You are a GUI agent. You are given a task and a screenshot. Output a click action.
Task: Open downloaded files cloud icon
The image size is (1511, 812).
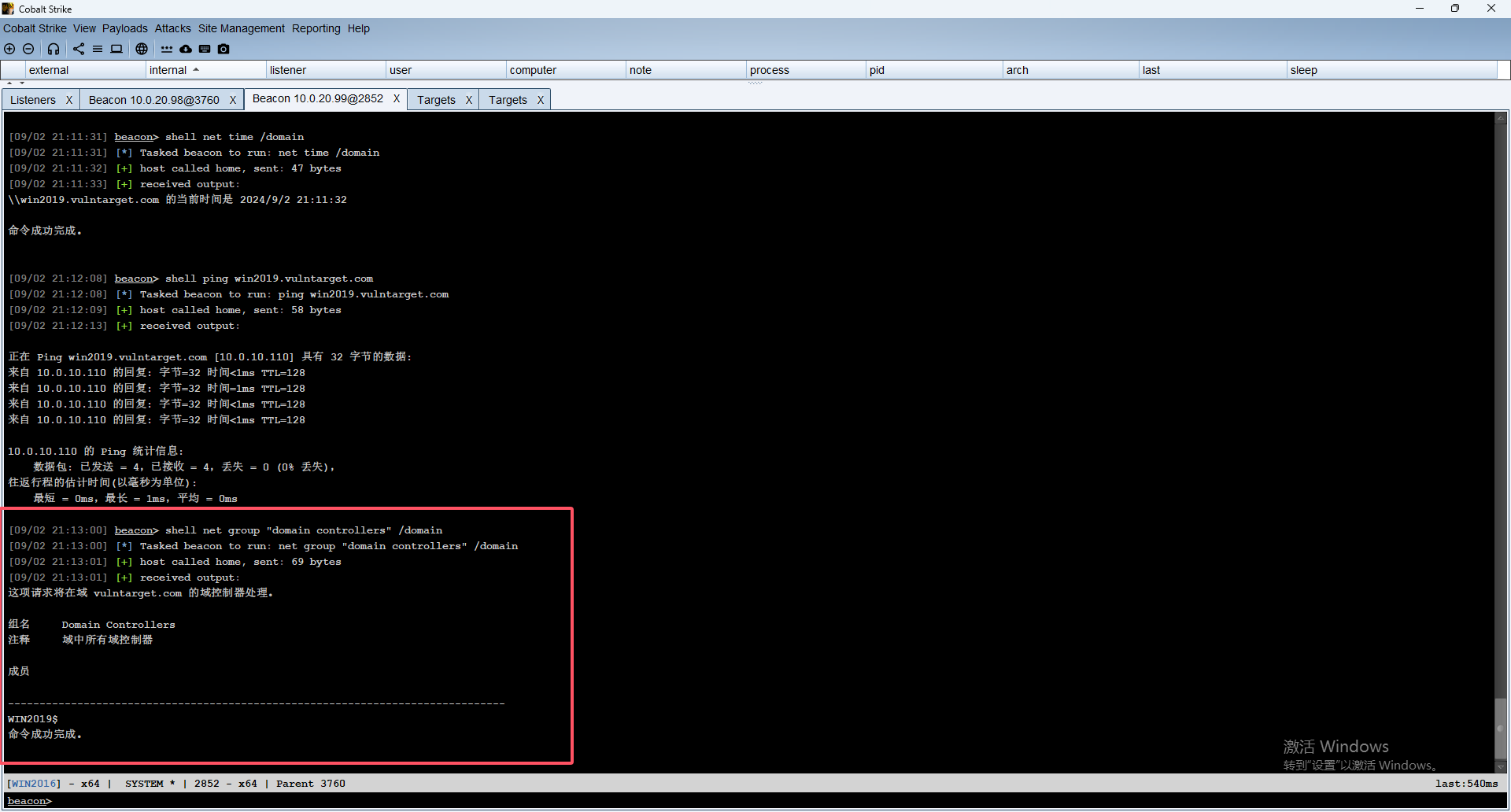point(186,49)
